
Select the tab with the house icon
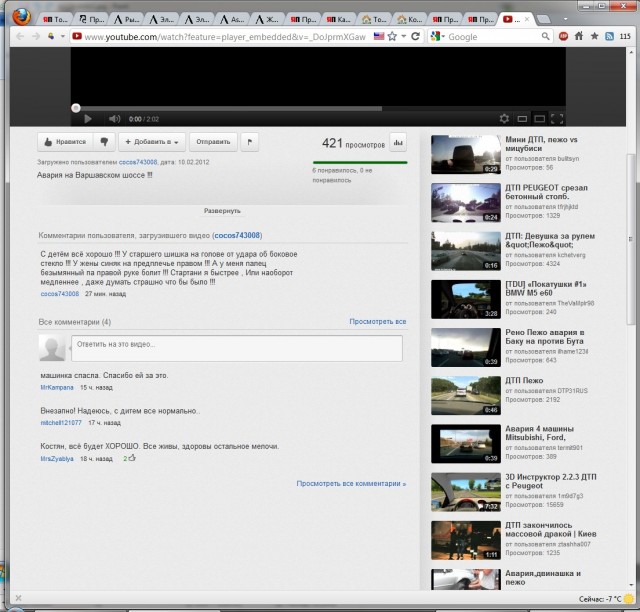point(373,19)
